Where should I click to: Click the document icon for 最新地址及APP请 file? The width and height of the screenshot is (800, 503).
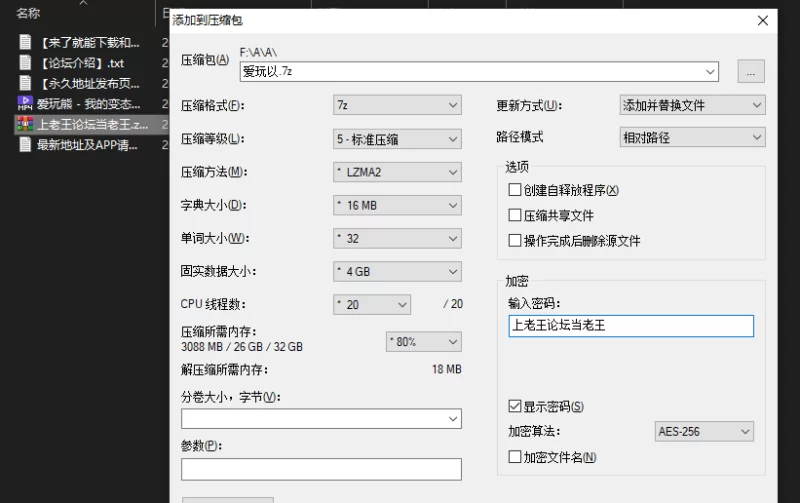25,144
